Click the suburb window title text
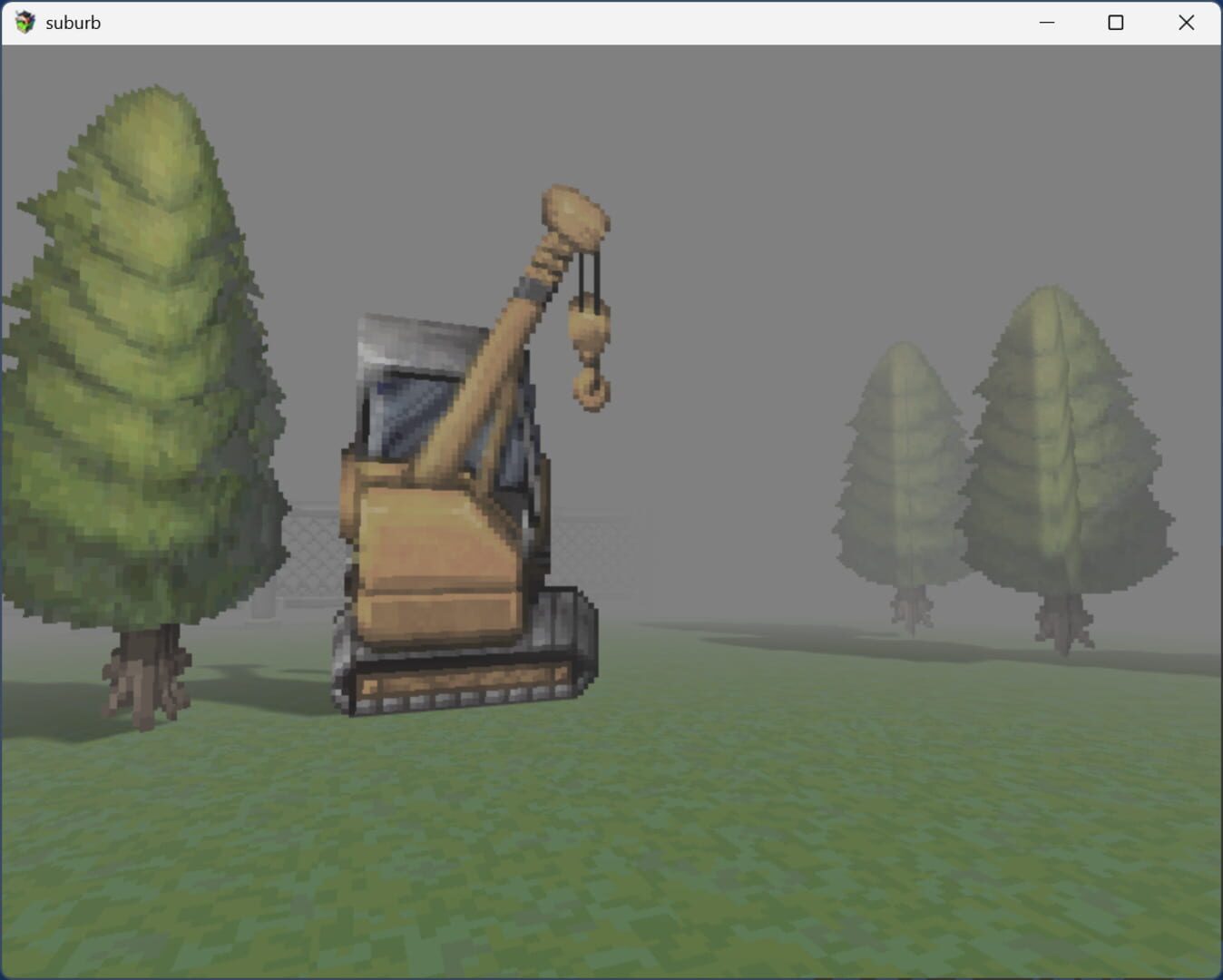Image resolution: width=1223 pixels, height=980 pixels. click(74, 22)
